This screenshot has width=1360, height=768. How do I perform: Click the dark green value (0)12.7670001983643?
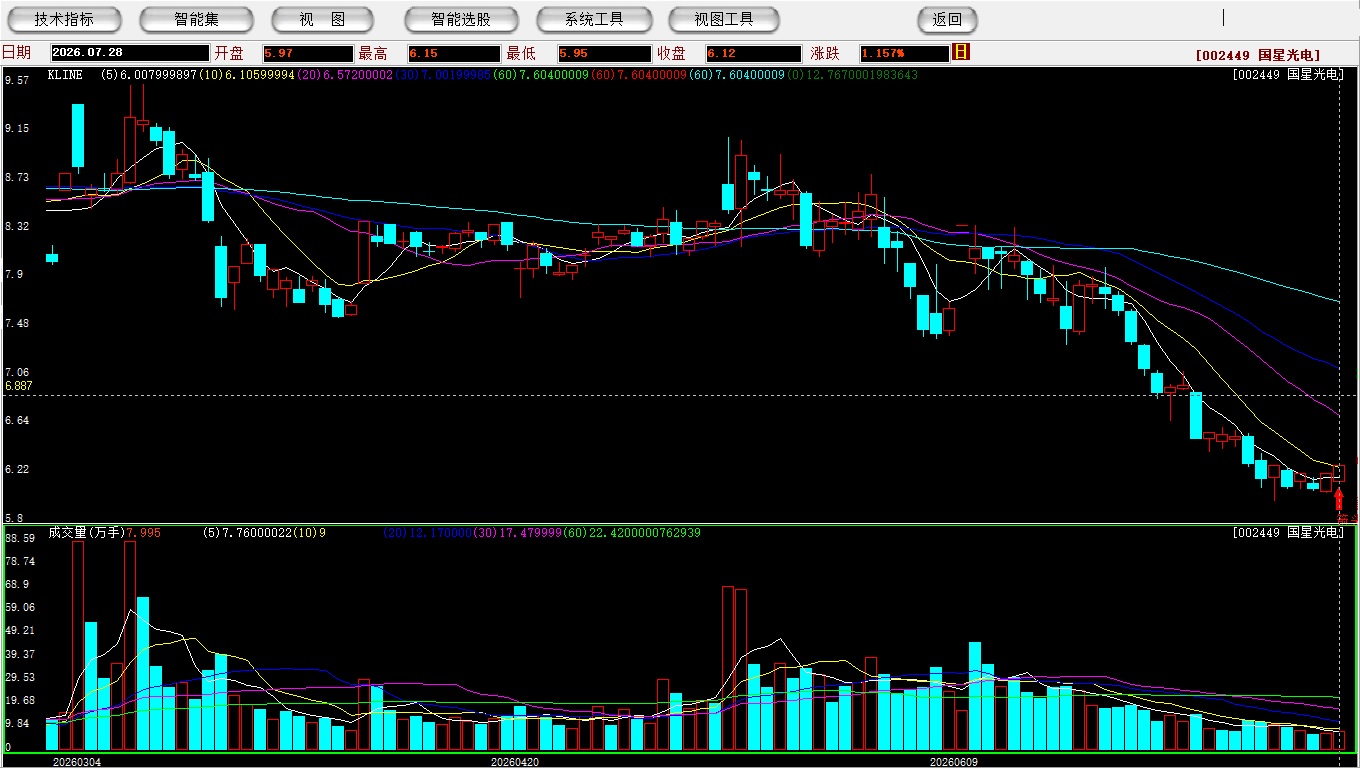click(853, 75)
